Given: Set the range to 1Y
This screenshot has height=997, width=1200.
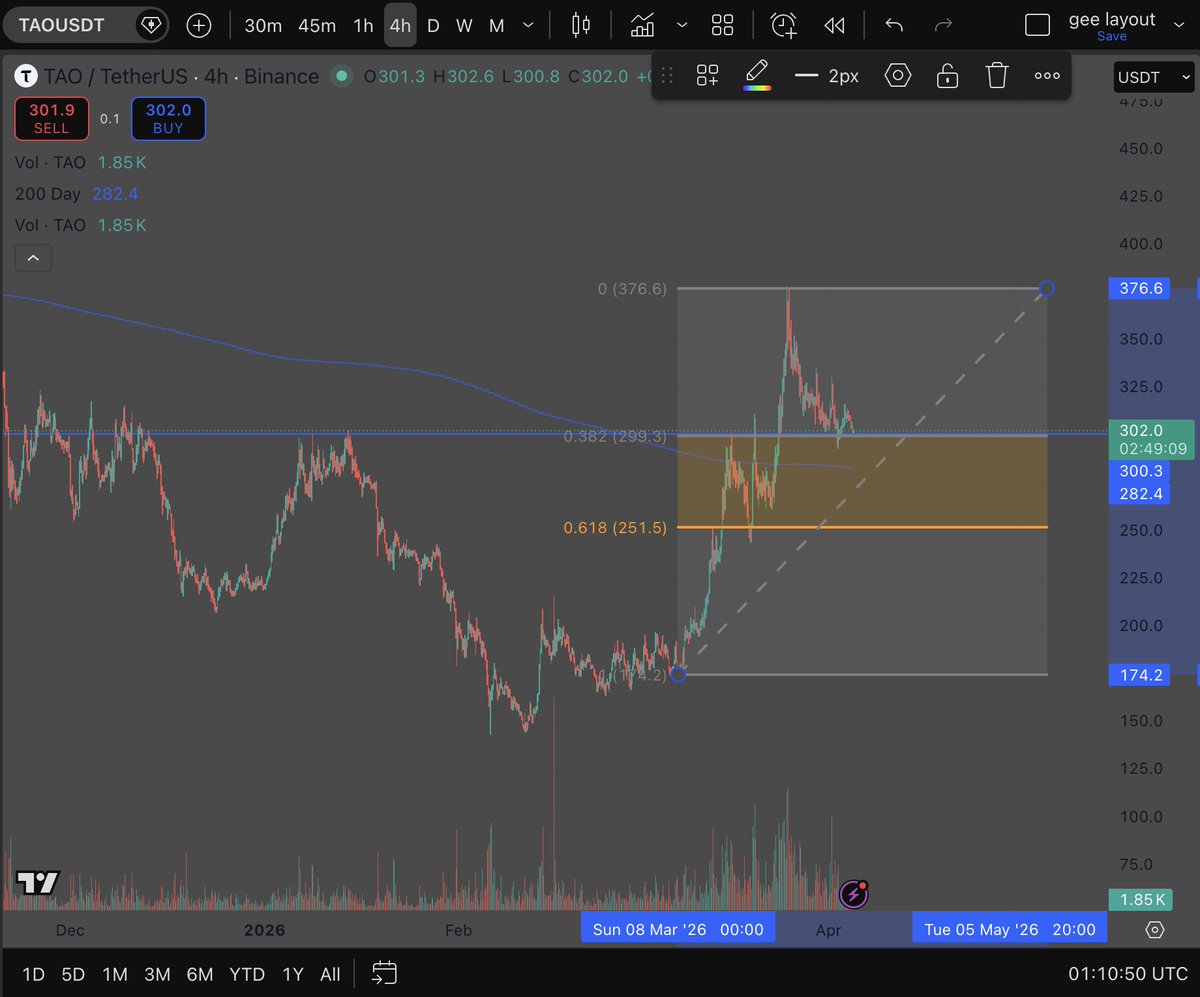Looking at the screenshot, I should 292,974.
